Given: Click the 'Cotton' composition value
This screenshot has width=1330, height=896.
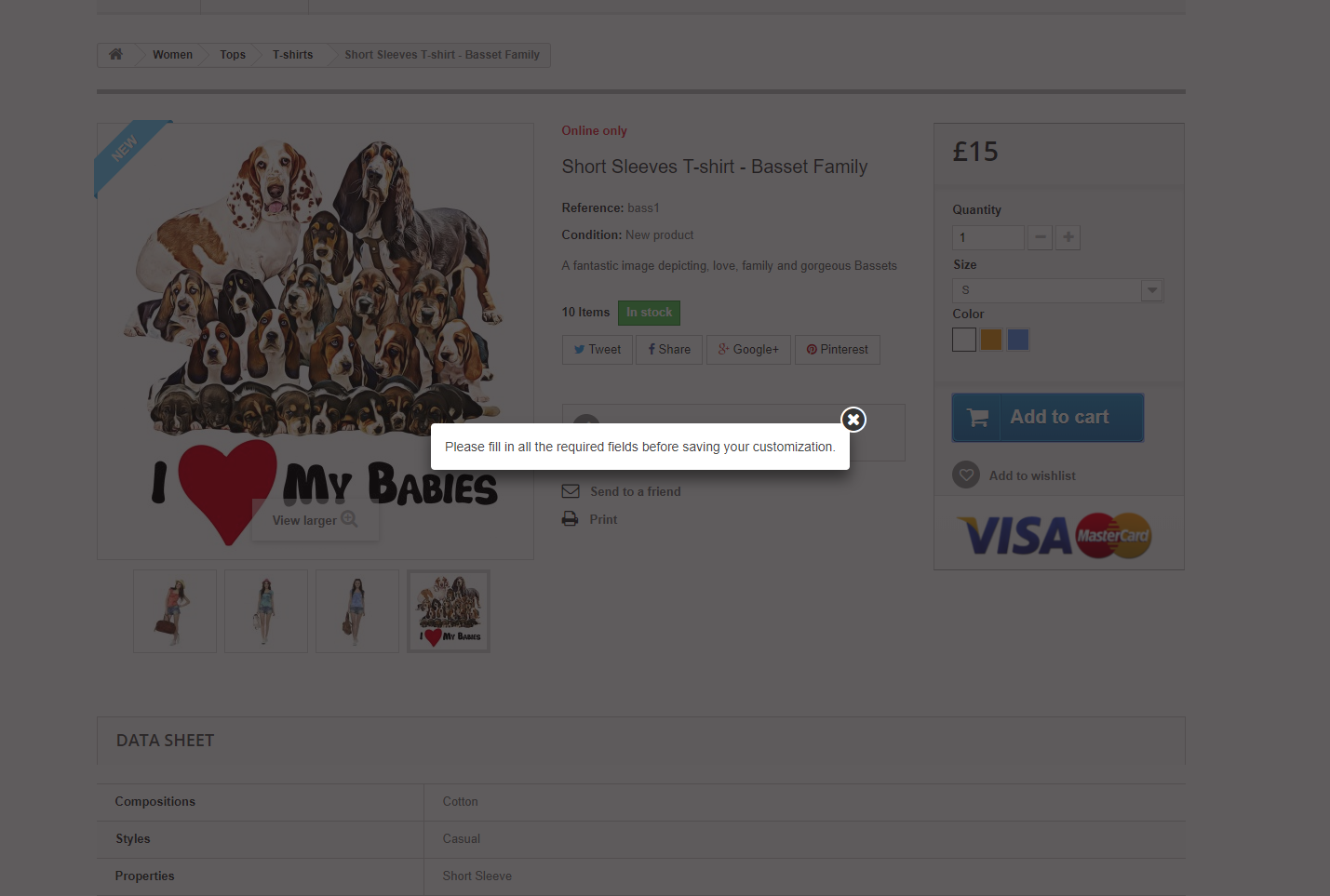Looking at the screenshot, I should (461, 802).
